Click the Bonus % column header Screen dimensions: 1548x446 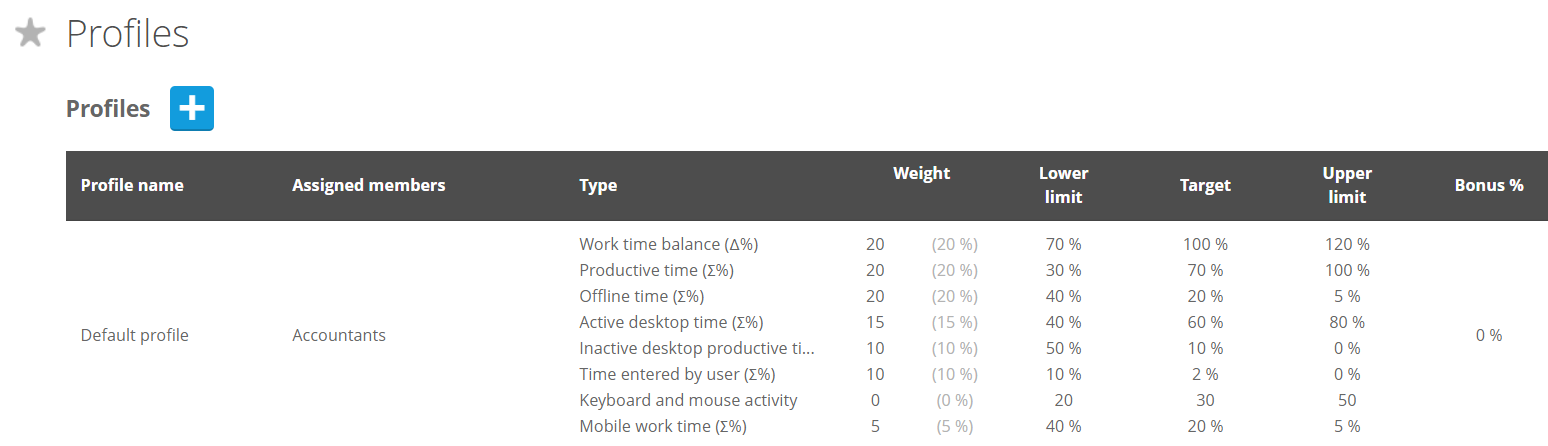click(1489, 185)
